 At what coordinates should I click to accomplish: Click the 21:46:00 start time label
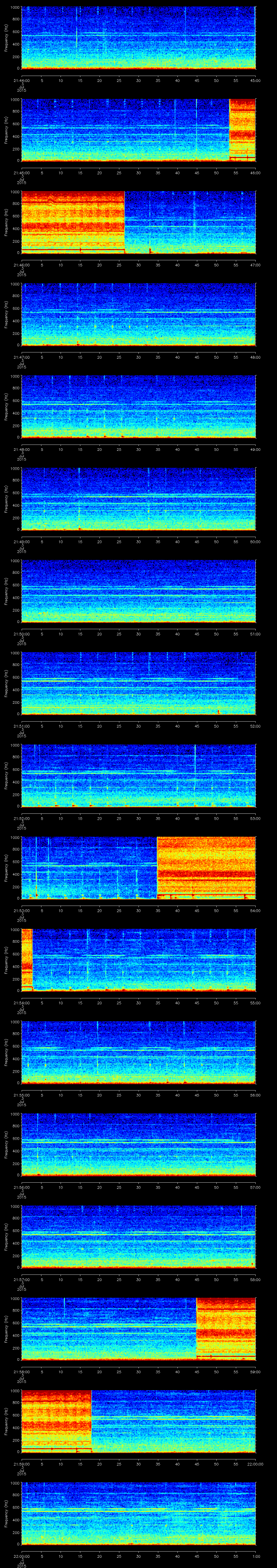click(x=21, y=265)
